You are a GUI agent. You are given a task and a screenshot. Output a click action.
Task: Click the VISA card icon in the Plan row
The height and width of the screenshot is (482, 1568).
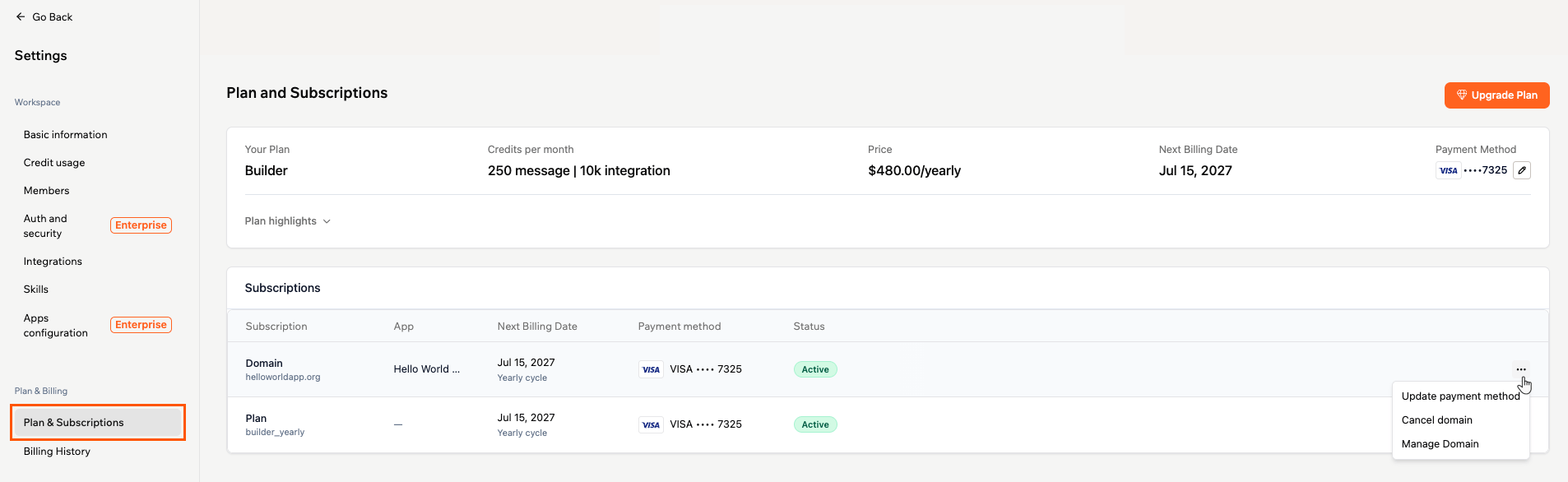651,424
